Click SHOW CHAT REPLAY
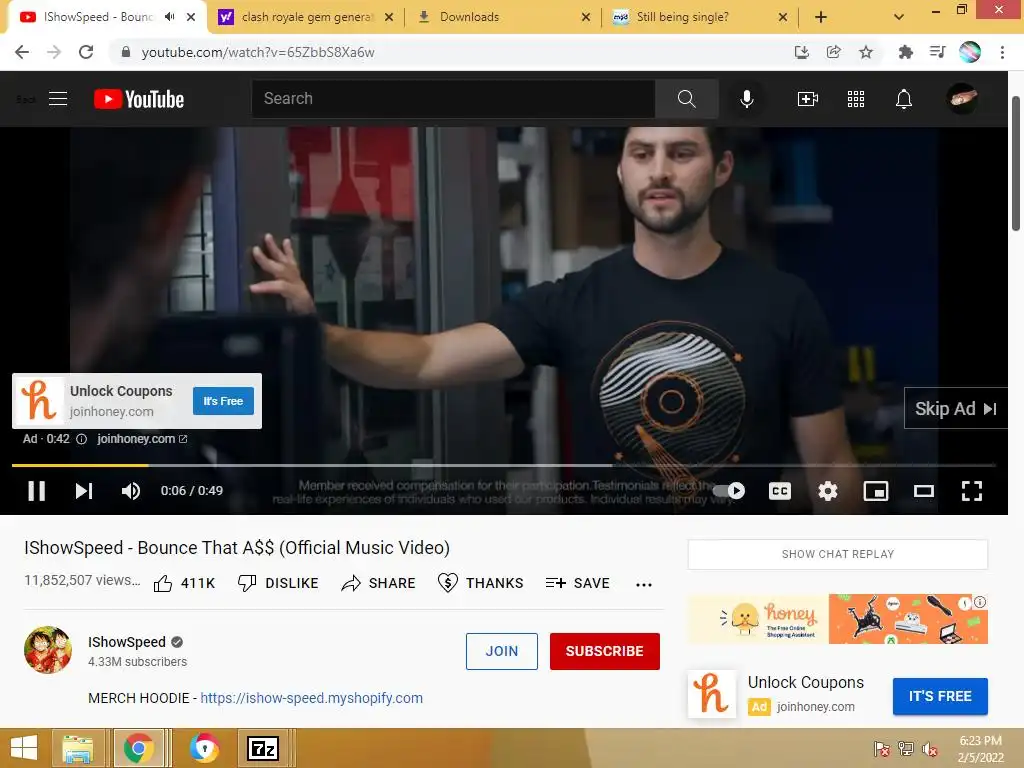The height and width of the screenshot is (768, 1024). tap(838, 554)
